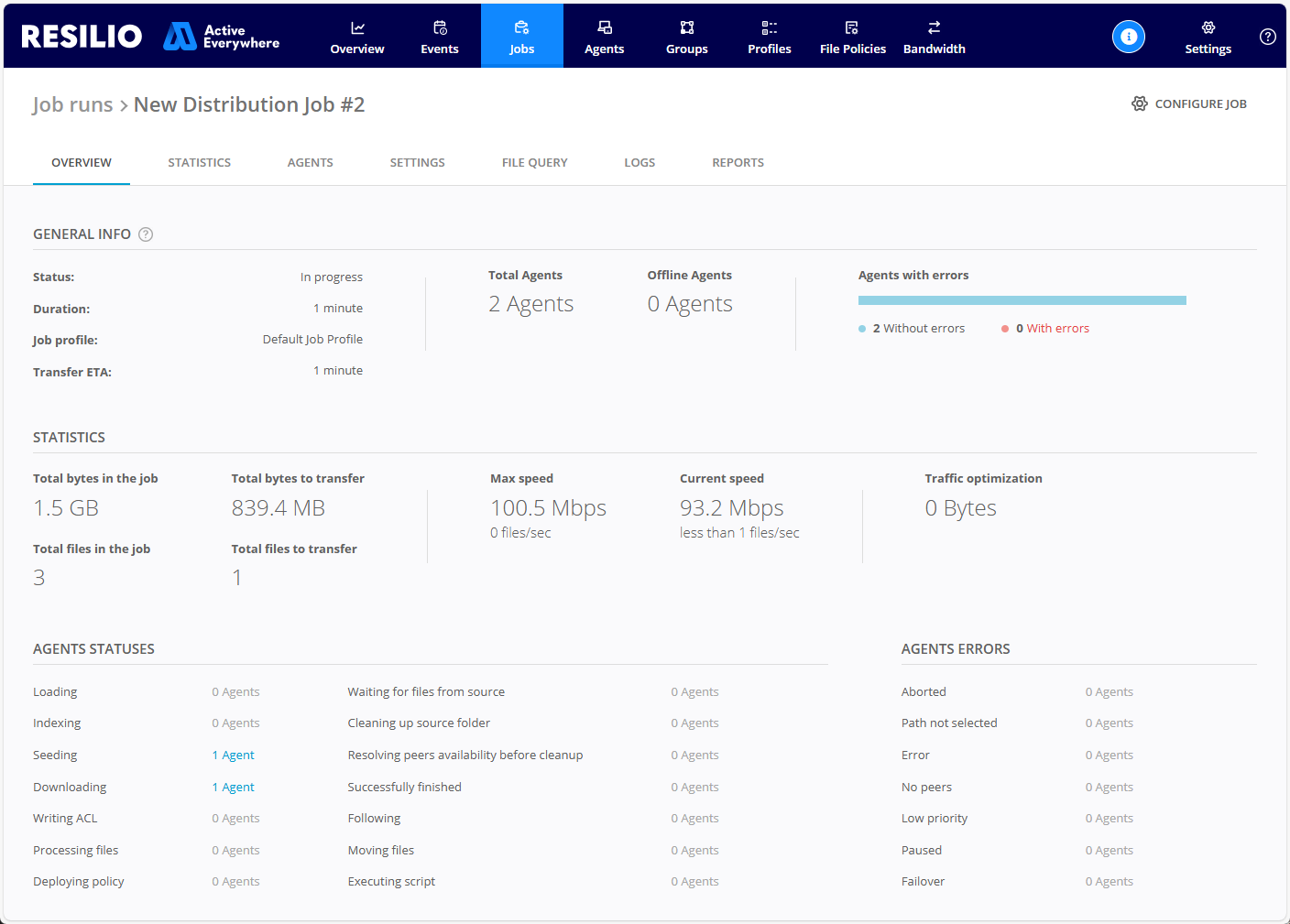The width and height of the screenshot is (1290, 924).
Task: Select the Reports tab
Action: (738, 162)
